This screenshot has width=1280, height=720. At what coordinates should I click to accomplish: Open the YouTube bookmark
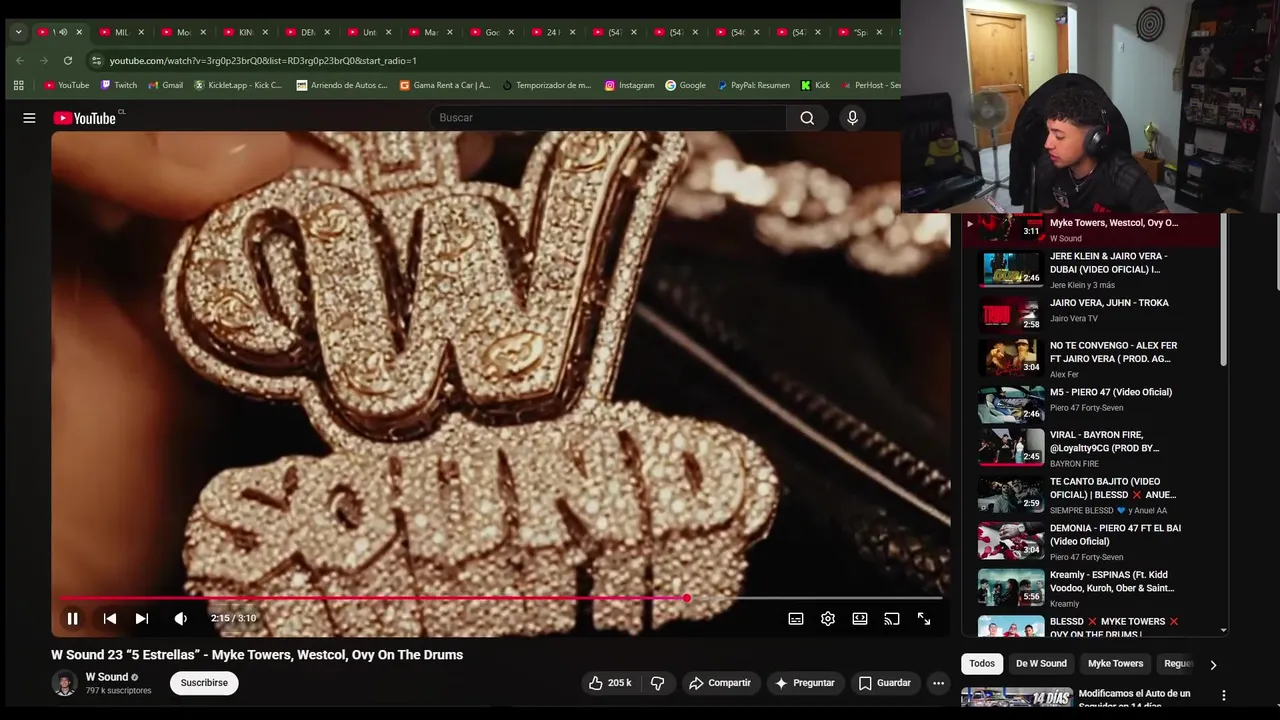point(67,85)
